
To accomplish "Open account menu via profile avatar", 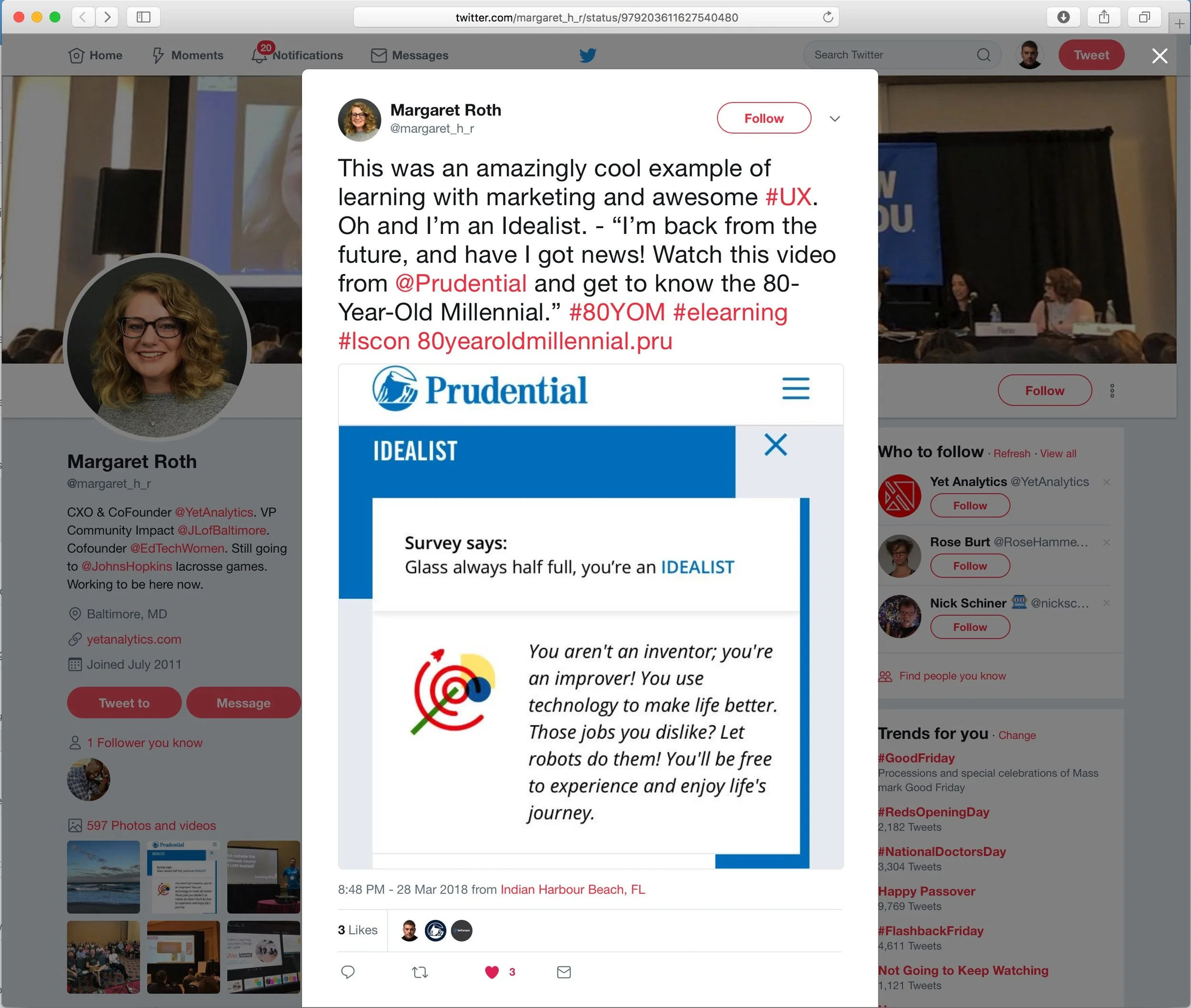I will [x=1030, y=55].
